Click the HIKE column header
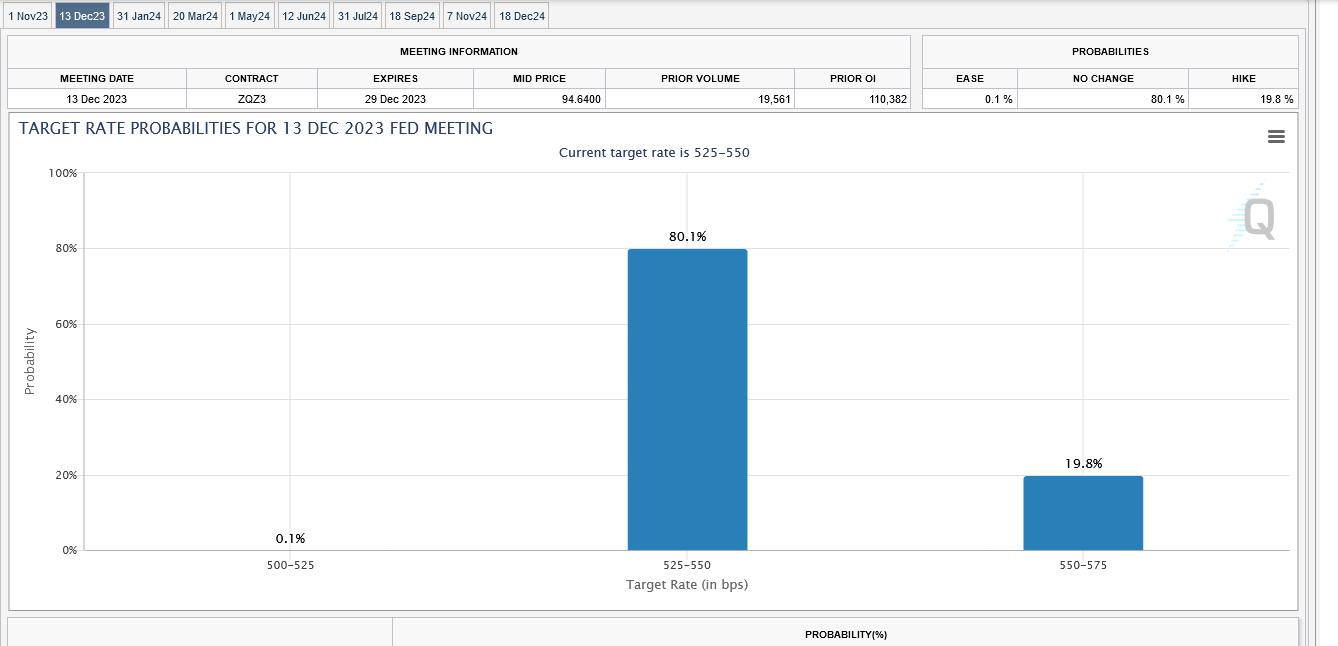1338x646 pixels. point(1244,78)
